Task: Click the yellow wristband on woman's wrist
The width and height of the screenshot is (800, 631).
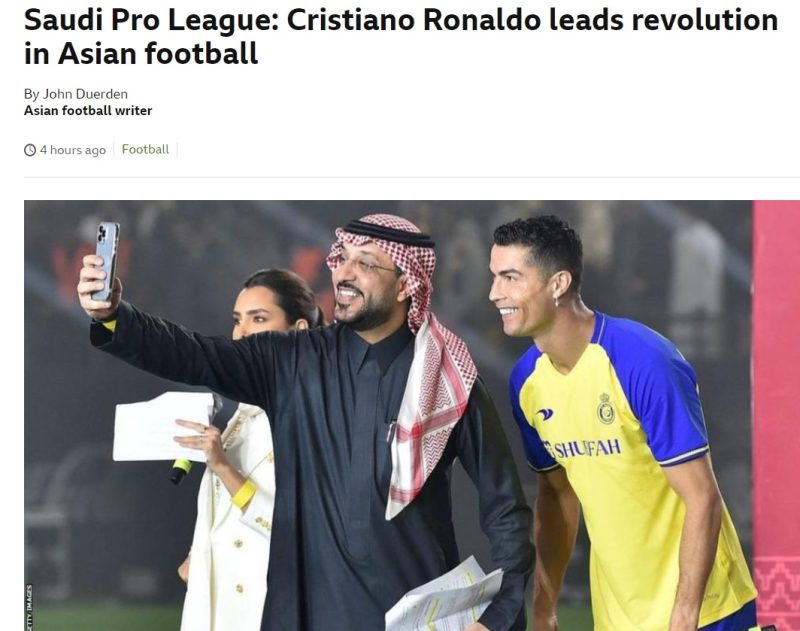Action: point(243,494)
